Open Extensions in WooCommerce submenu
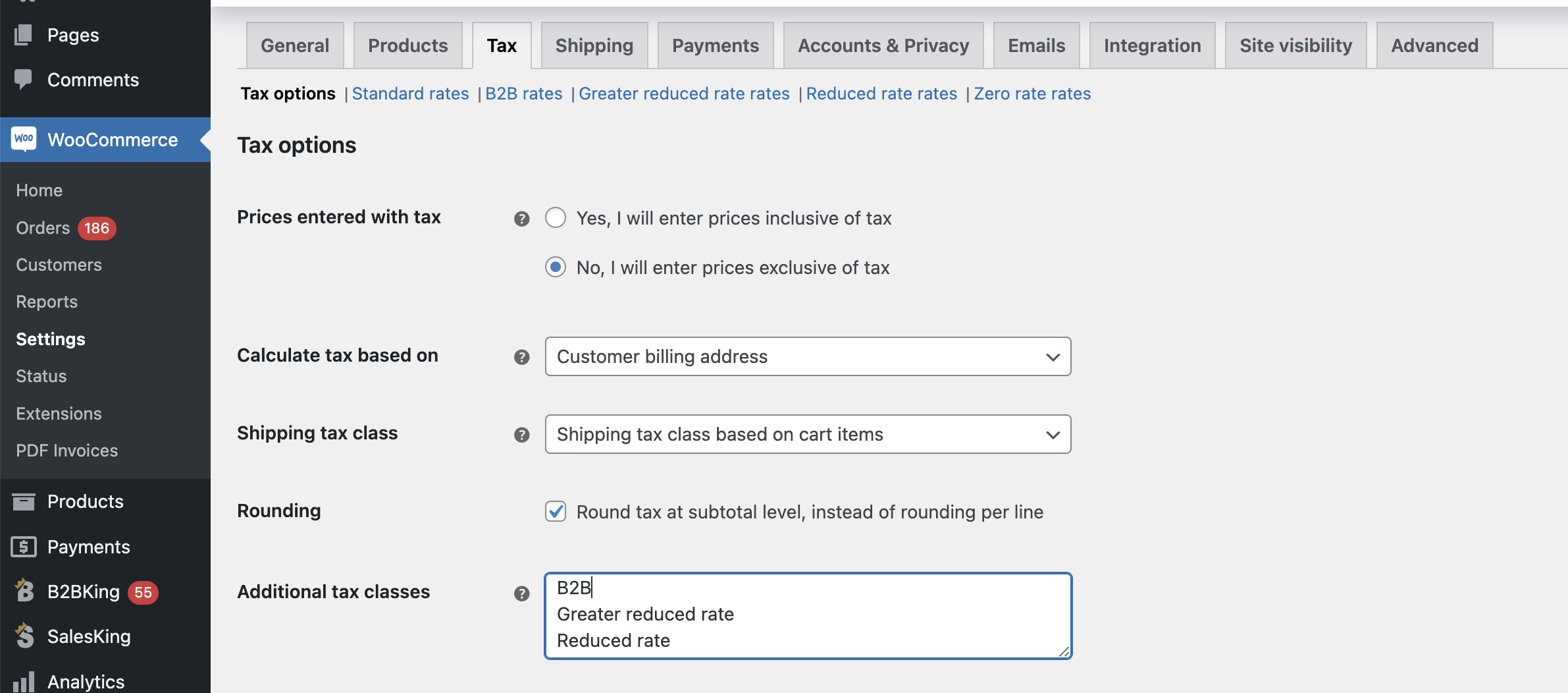The height and width of the screenshot is (693, 1568). pyautogui.click(x=59, y=414)
